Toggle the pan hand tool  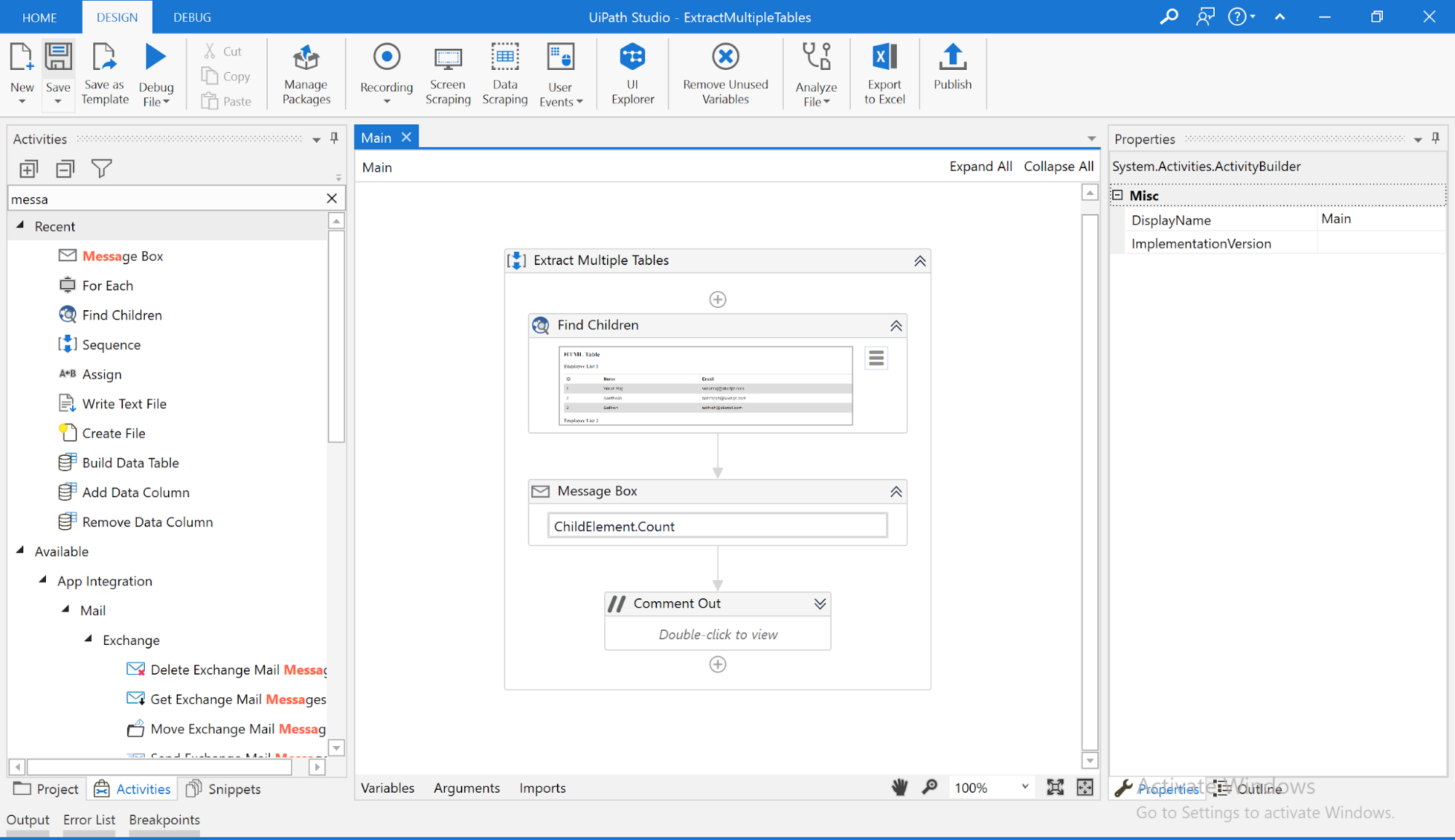[x=900, y=787]
